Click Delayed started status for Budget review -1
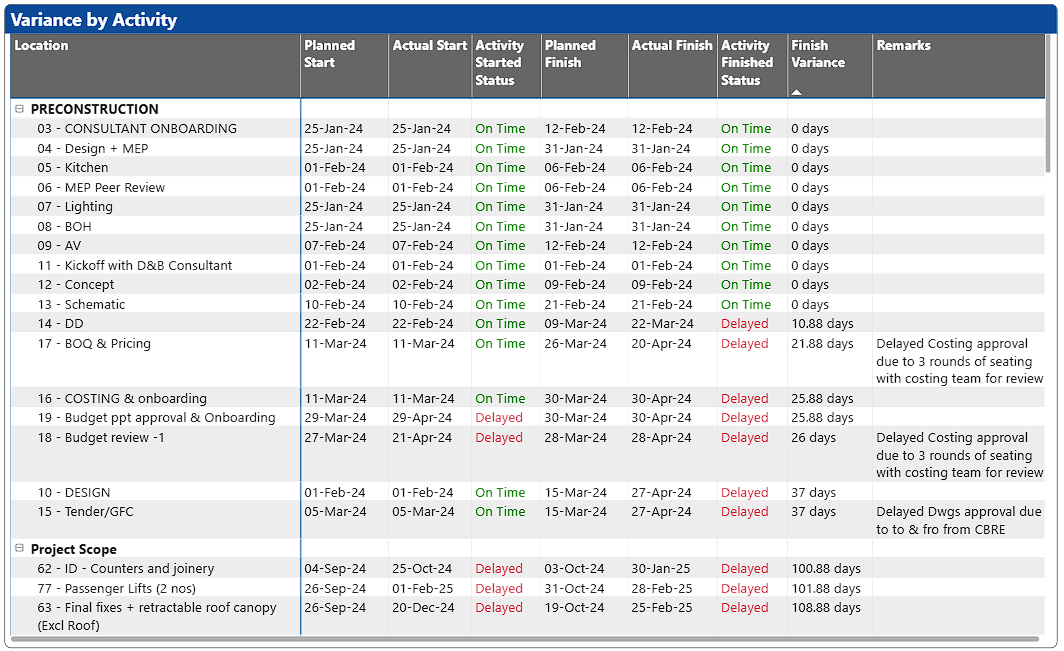1064x651 pixels. 499,438
